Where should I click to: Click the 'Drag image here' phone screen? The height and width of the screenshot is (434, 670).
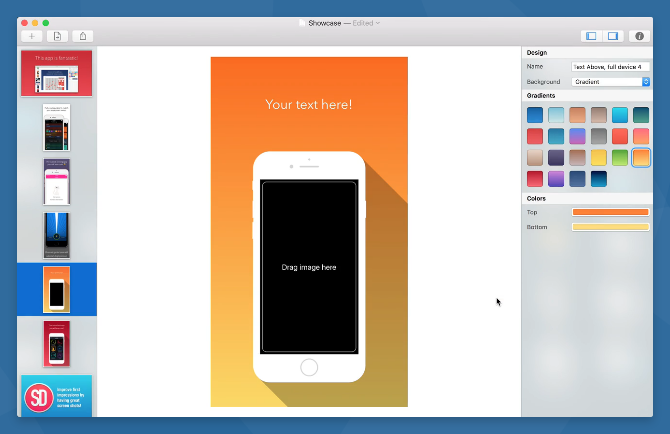308,267
